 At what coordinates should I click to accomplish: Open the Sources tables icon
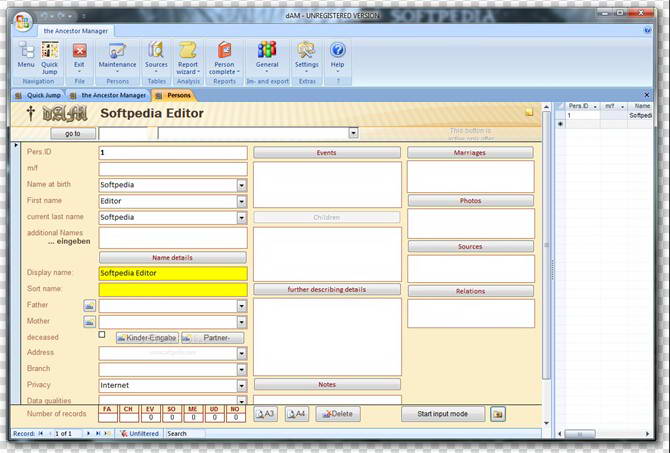(x=156, y=56)
